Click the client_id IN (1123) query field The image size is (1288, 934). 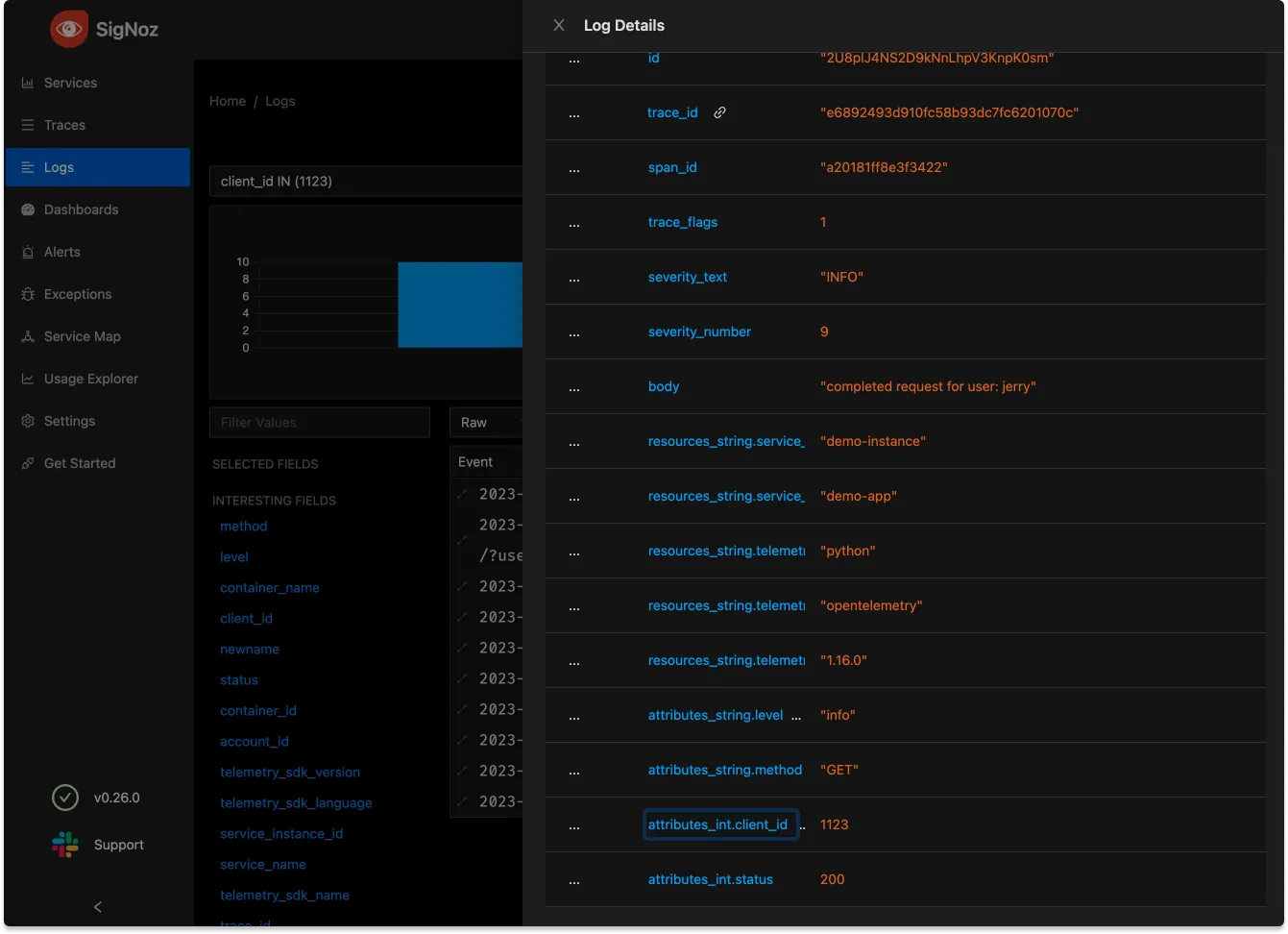tap(366, 181)
